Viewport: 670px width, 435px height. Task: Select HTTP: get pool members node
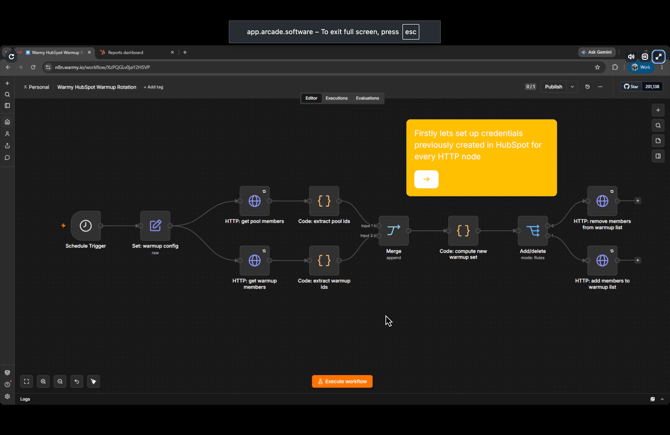[255, 201]
